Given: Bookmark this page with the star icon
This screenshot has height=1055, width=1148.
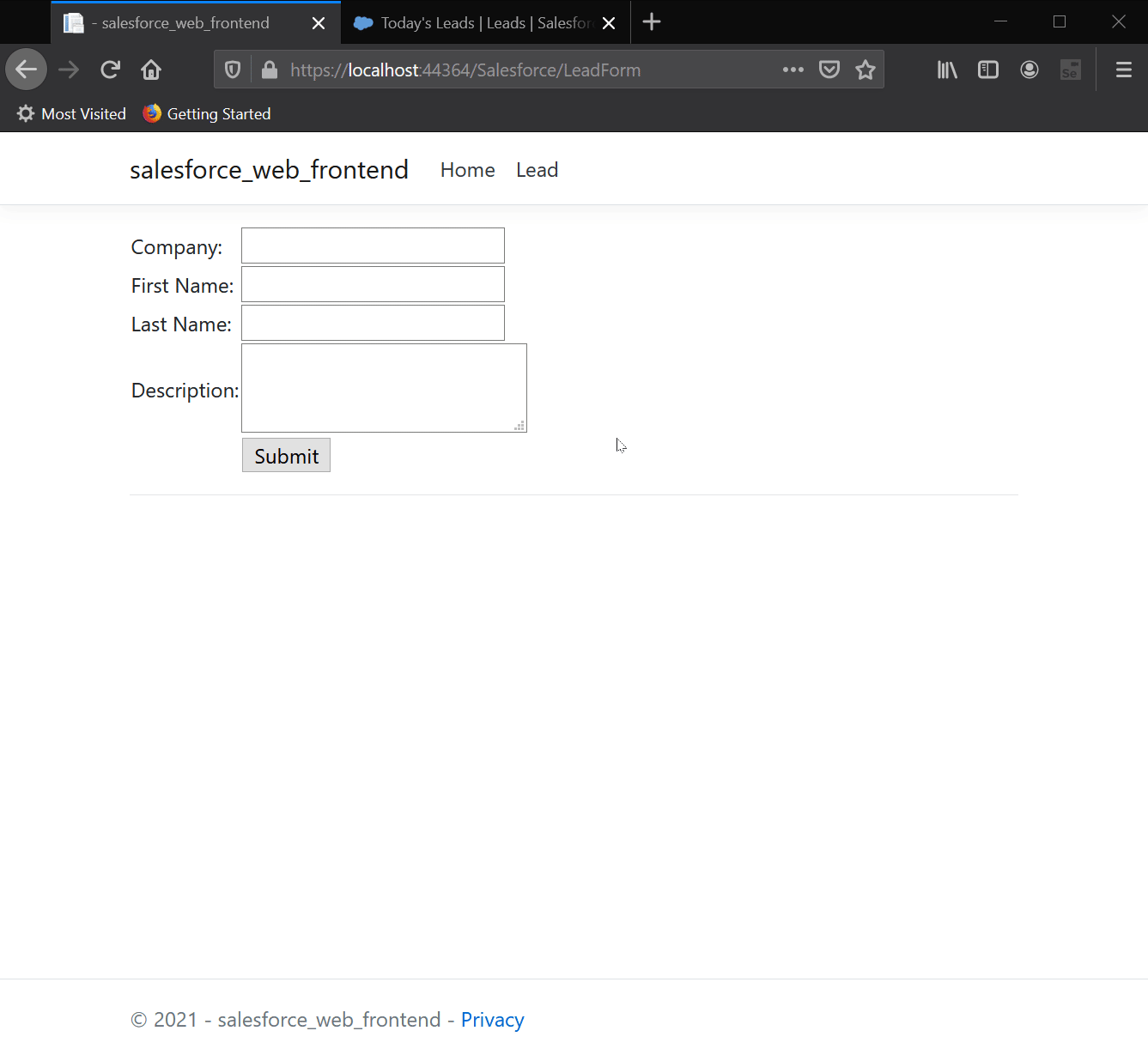Looking at the screenshot, I should pyautogui.click(x=866, y=70).
